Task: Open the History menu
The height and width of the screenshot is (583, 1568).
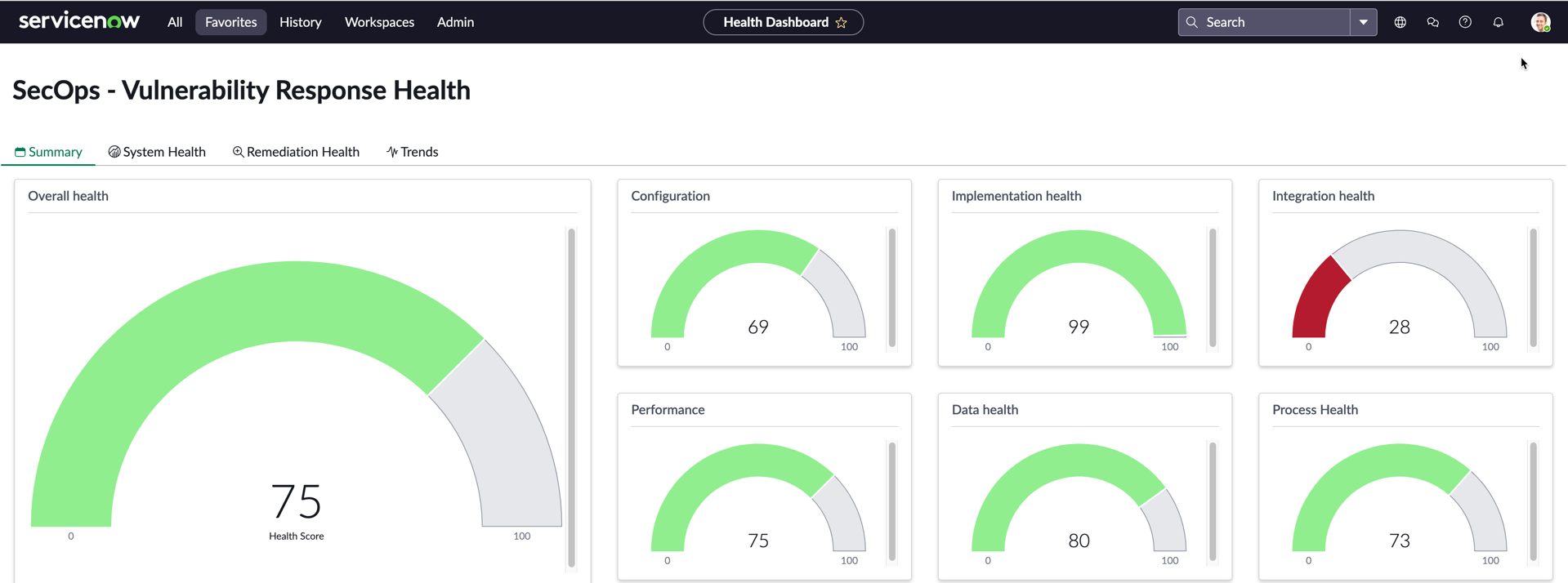Action: click(300, 22)
